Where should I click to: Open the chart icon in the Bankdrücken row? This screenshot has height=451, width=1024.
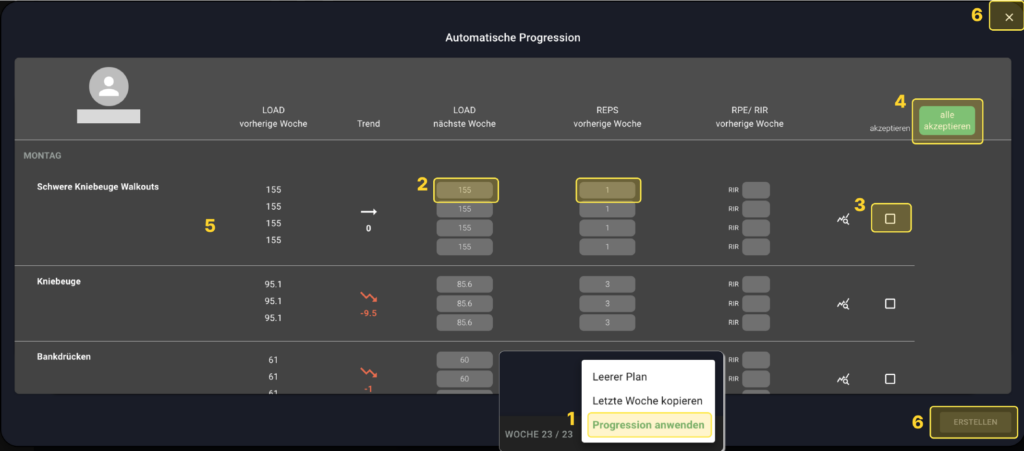[x=843, y=379]
